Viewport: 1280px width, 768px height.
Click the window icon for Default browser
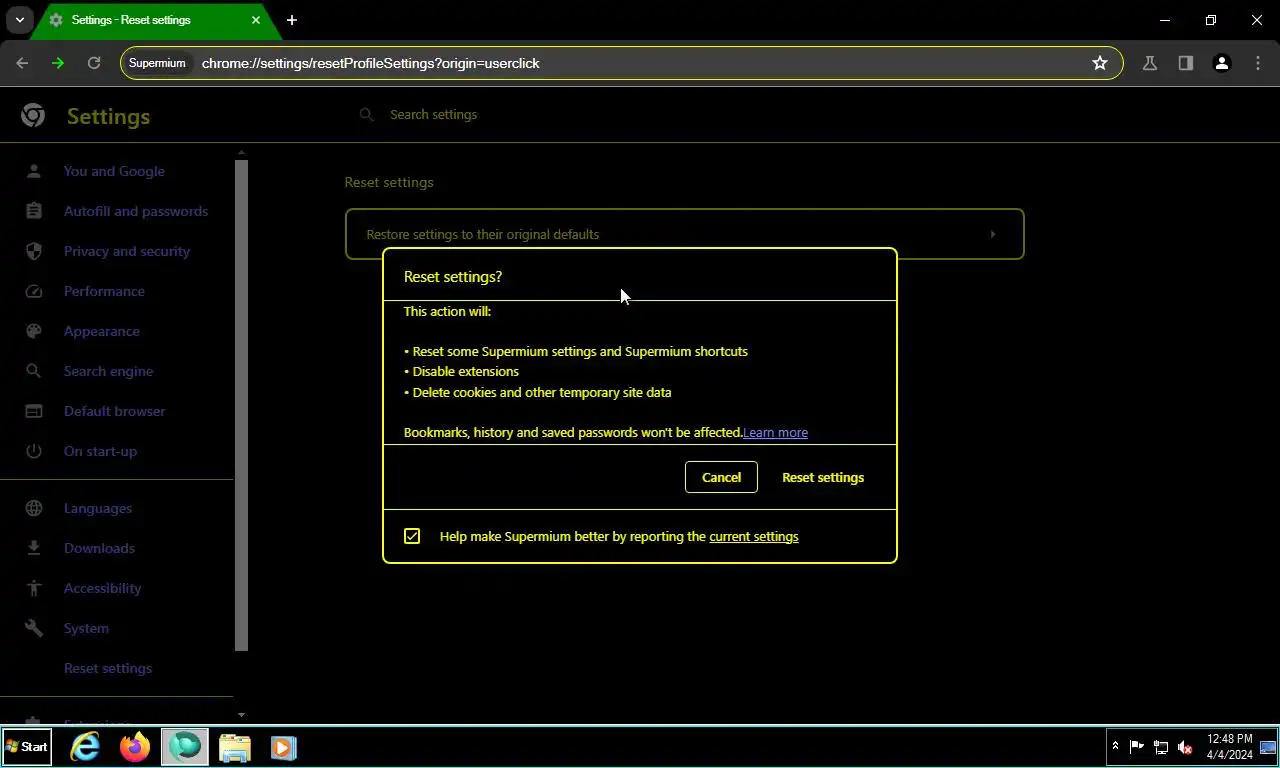tap(34, 411)
